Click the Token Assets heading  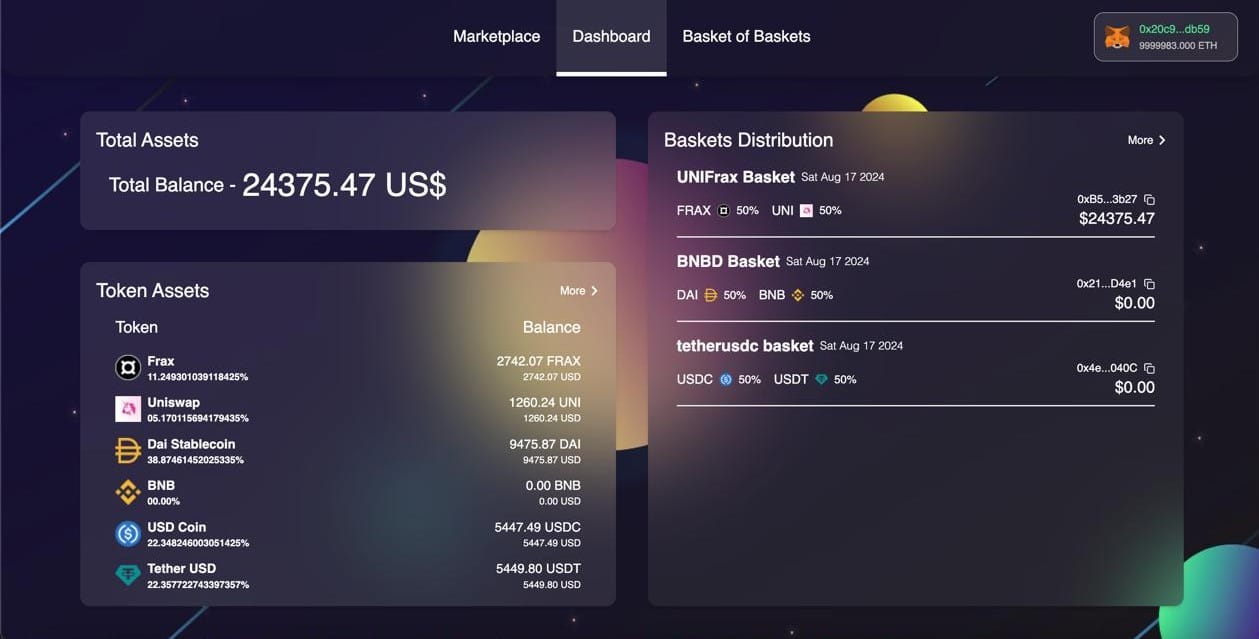pyautogui.click(x=152, y=290)
